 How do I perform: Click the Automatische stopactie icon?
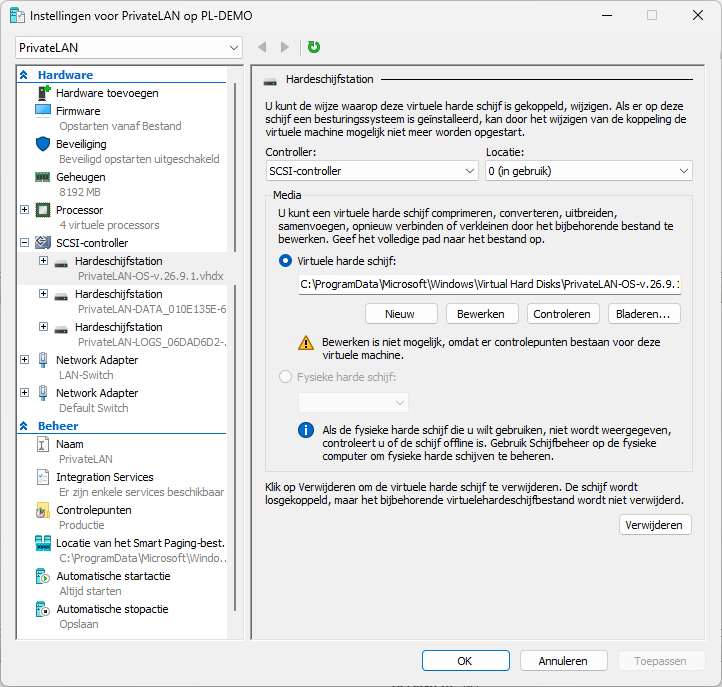43,609
